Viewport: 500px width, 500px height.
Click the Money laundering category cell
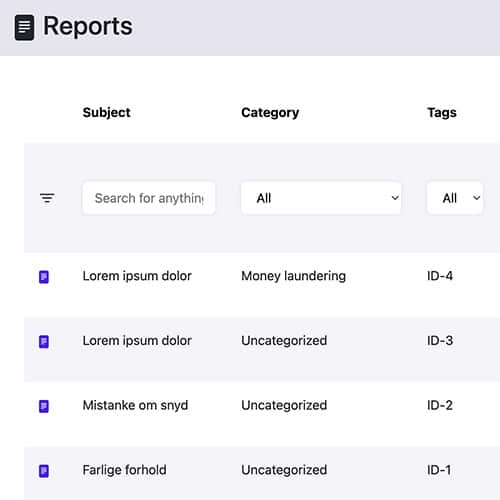(x=293, y=276)
